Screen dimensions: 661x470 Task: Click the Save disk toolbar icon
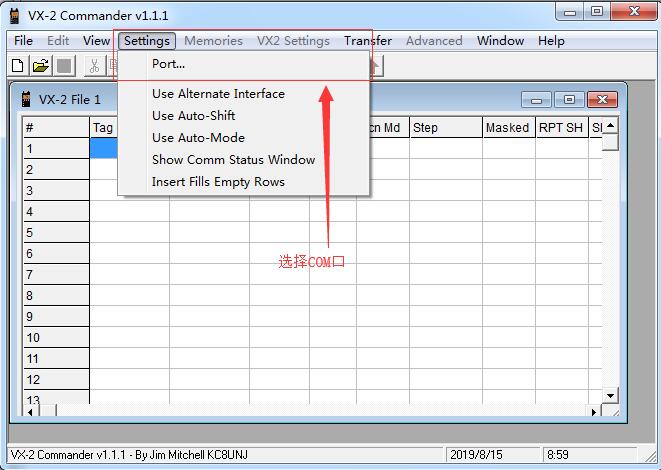[x=64, y=66]
